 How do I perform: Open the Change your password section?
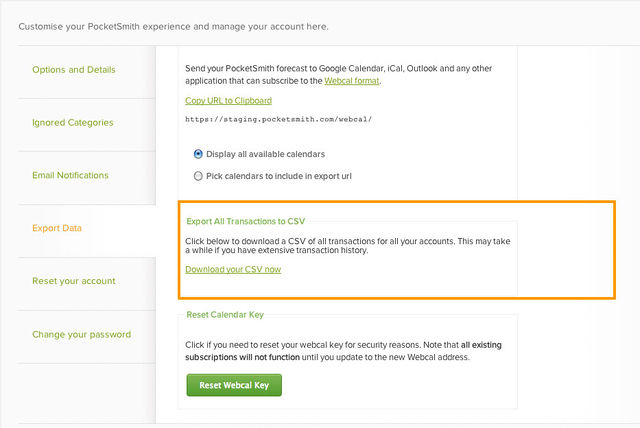pyautogui.click(x=79, y=334)
